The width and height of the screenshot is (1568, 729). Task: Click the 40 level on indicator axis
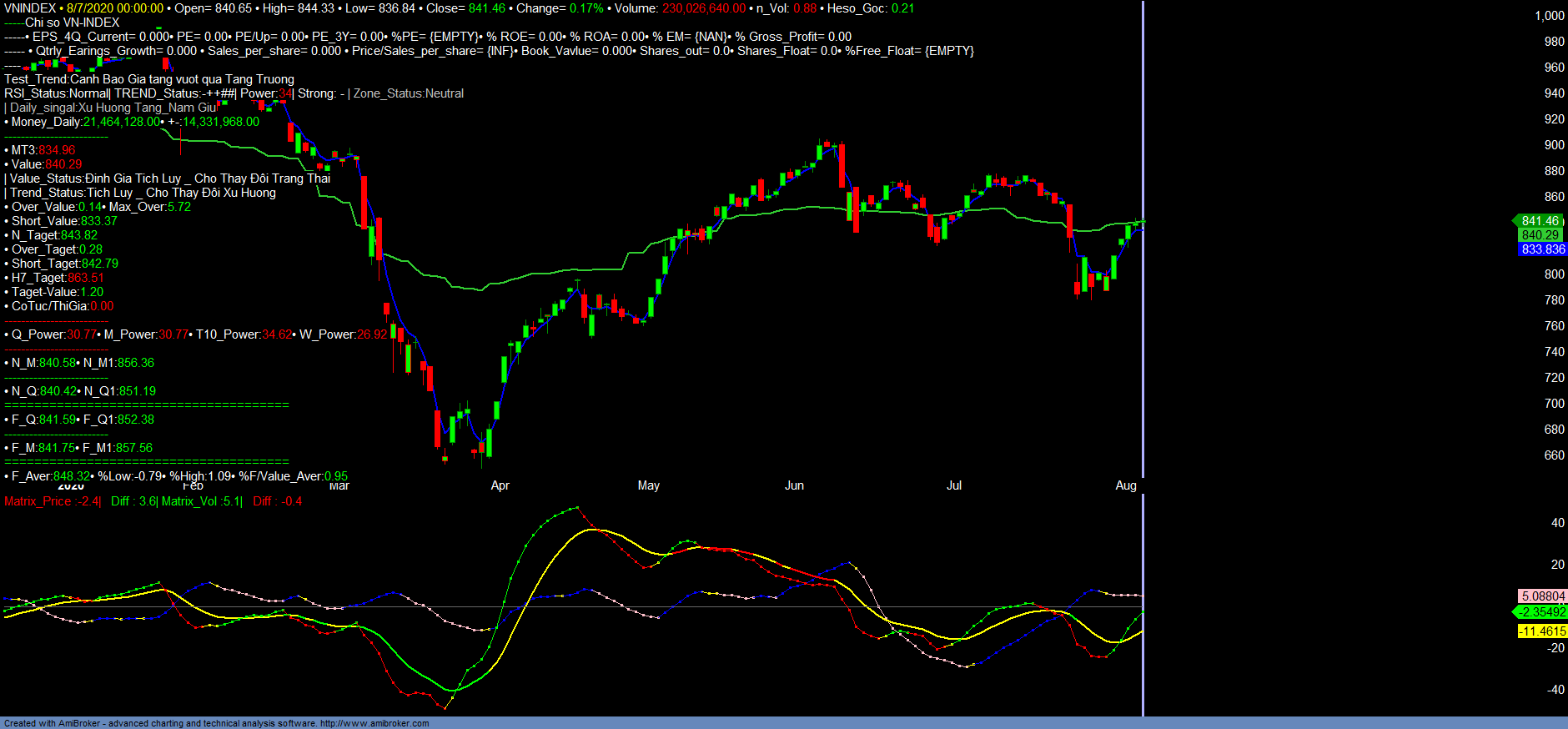(1557, 523)
